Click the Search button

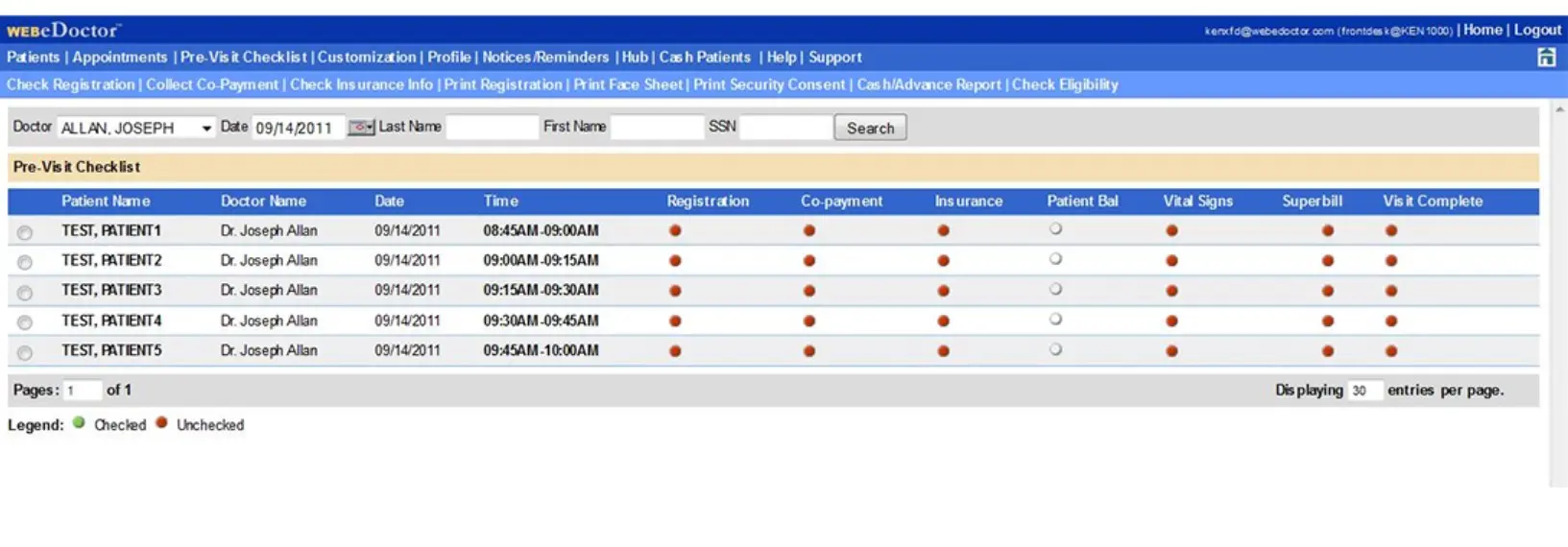870,128
